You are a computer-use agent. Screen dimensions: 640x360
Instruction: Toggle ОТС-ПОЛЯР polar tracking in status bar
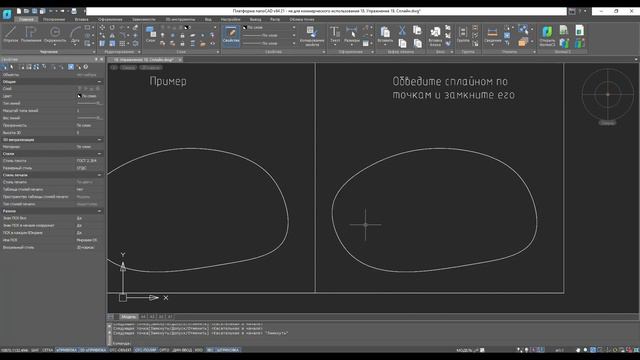click(x=145, y=350)
